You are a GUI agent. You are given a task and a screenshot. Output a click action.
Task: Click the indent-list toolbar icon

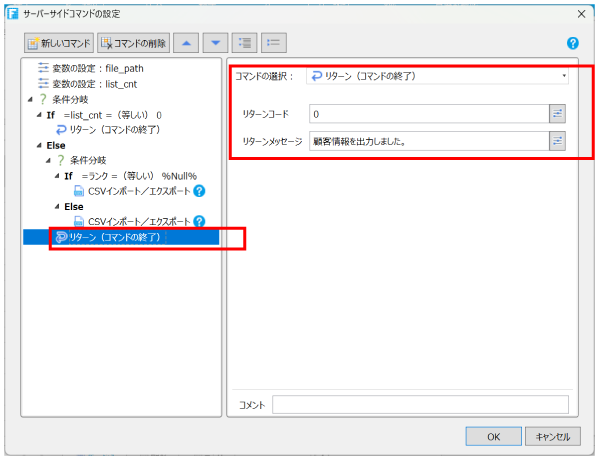tap(245, 43)
